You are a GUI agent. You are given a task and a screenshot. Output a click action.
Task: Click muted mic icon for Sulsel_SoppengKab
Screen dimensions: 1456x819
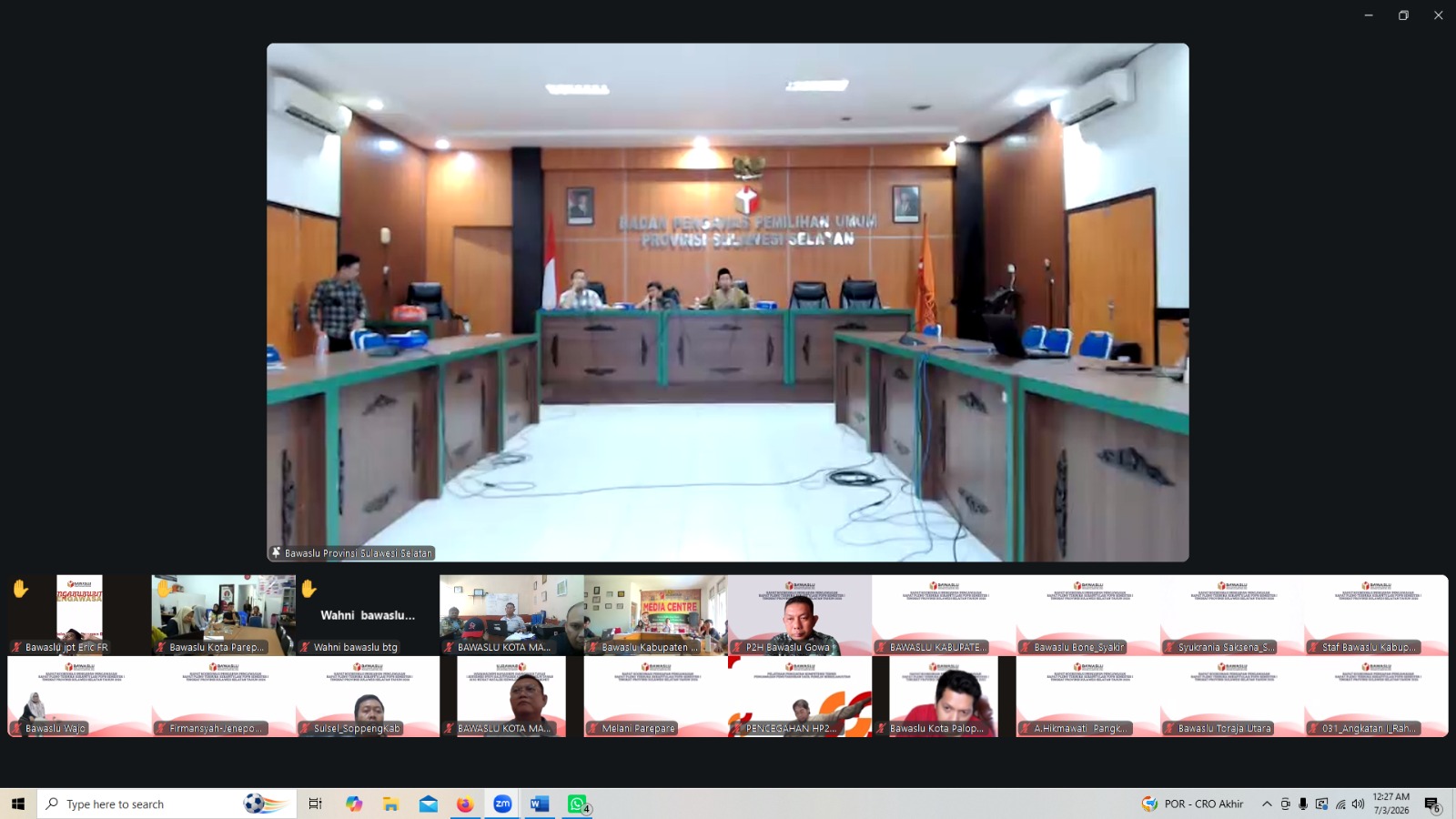coord(305,729)
